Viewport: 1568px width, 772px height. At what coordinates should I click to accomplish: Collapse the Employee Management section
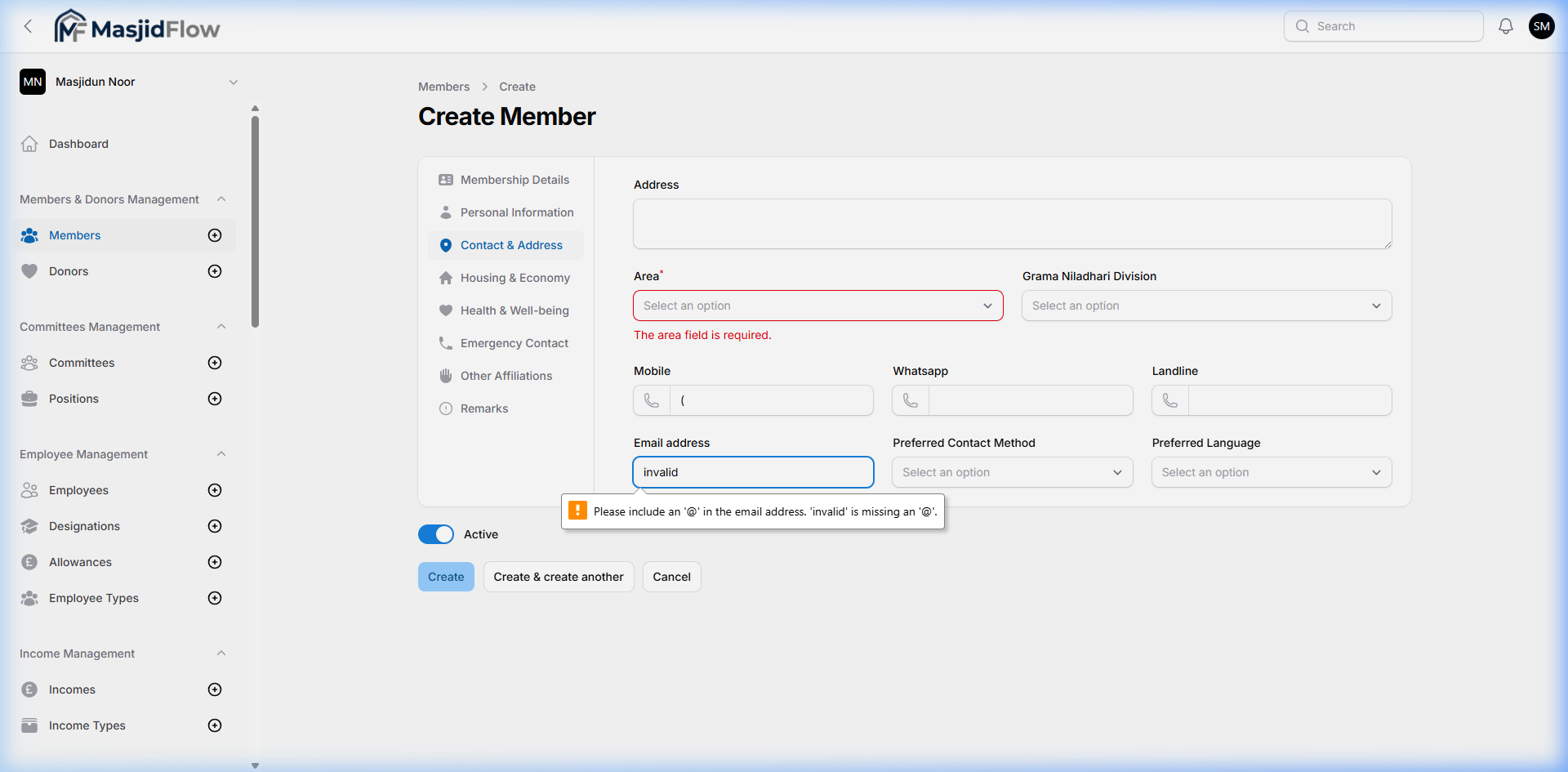(x=221, y=453)
